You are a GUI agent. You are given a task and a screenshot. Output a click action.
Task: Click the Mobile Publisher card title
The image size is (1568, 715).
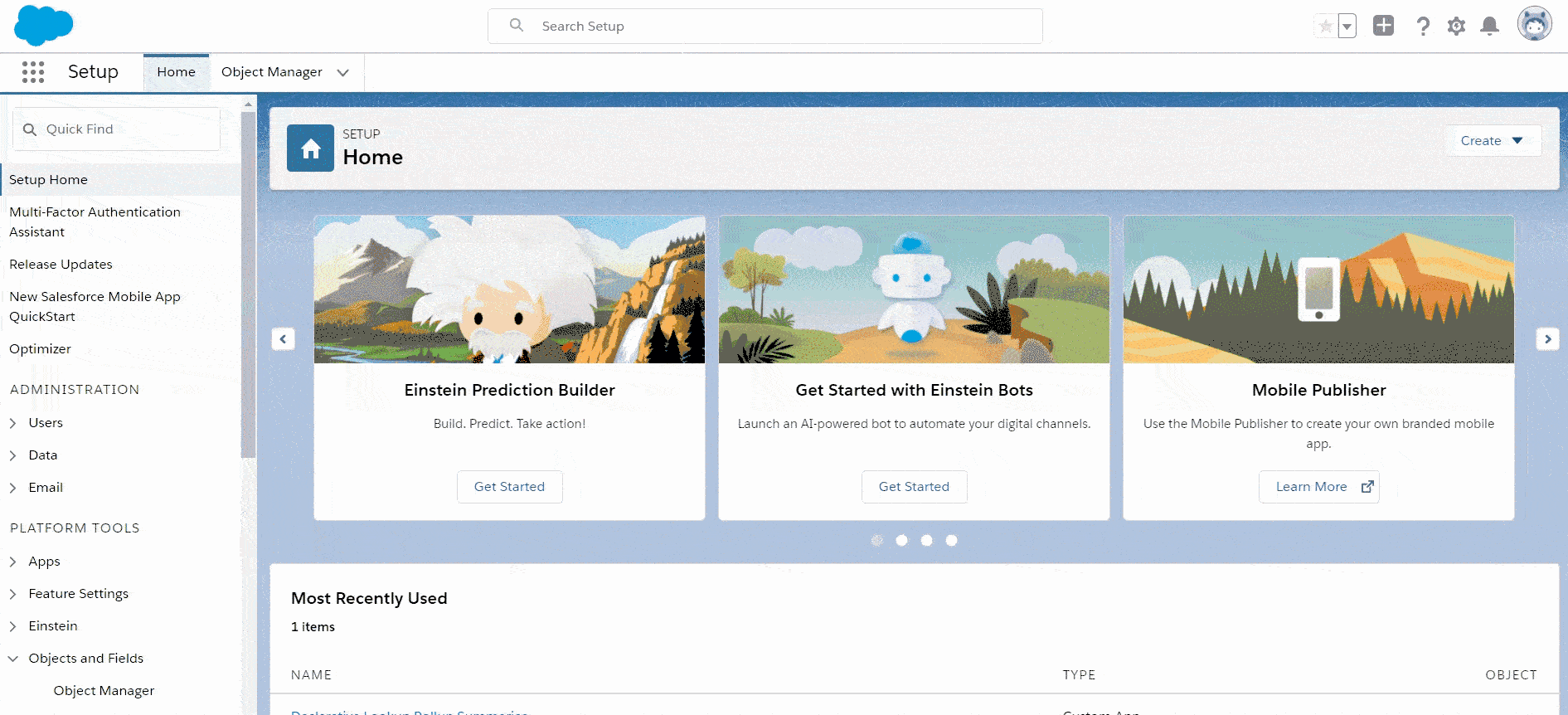click(1319, 391)
